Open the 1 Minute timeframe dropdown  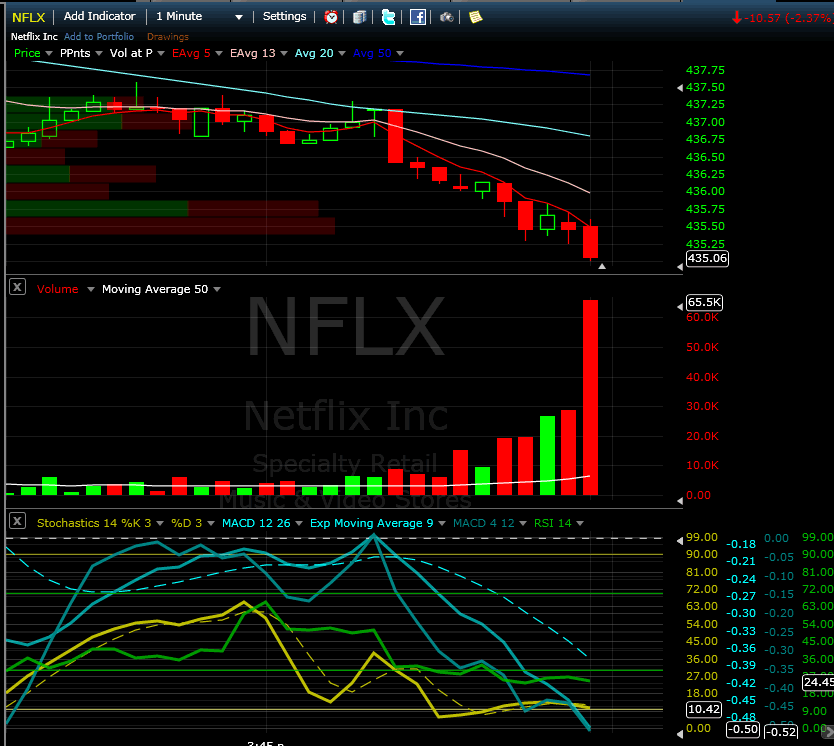197,16
